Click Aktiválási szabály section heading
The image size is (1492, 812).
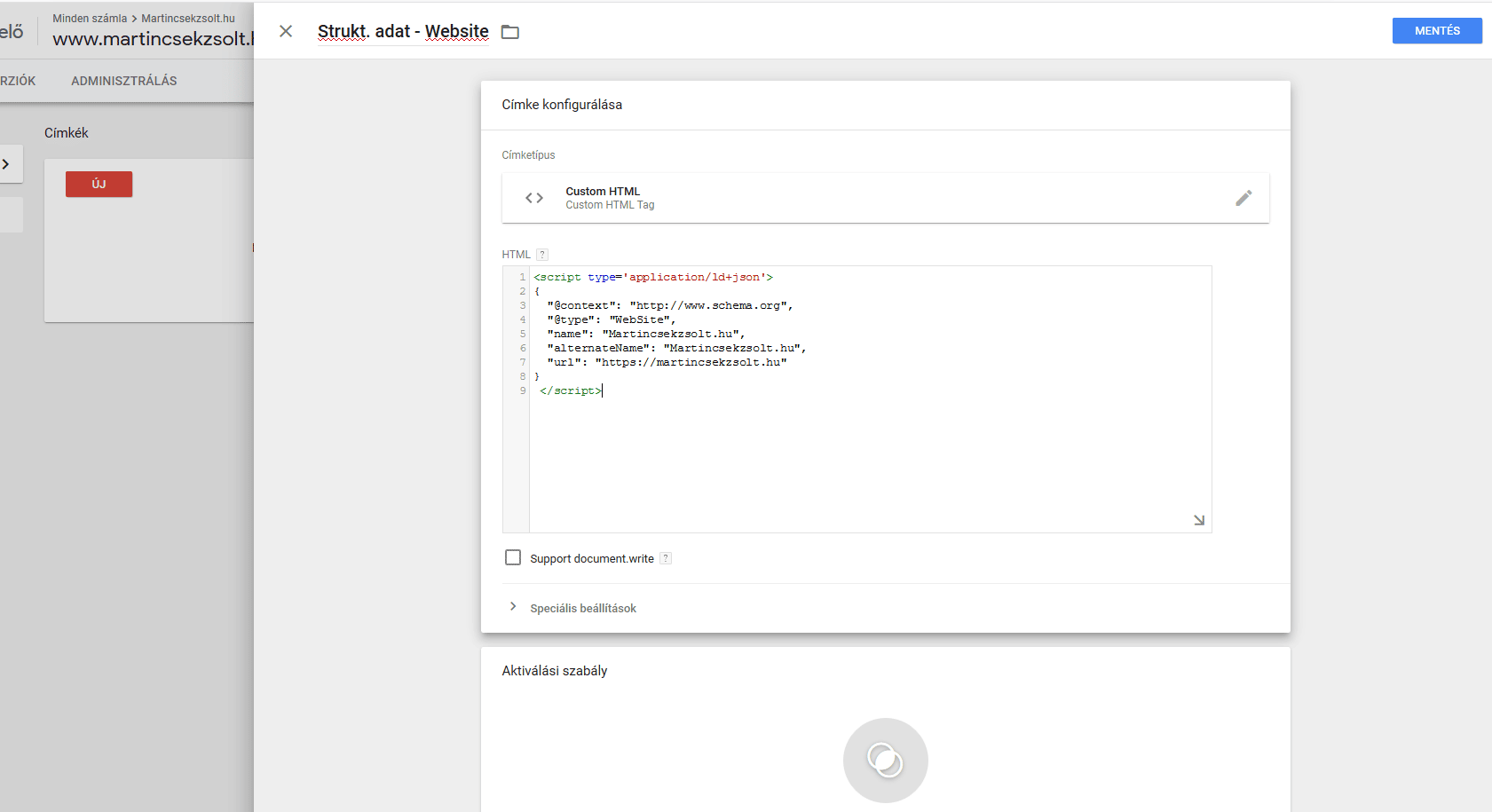[555, 671]
